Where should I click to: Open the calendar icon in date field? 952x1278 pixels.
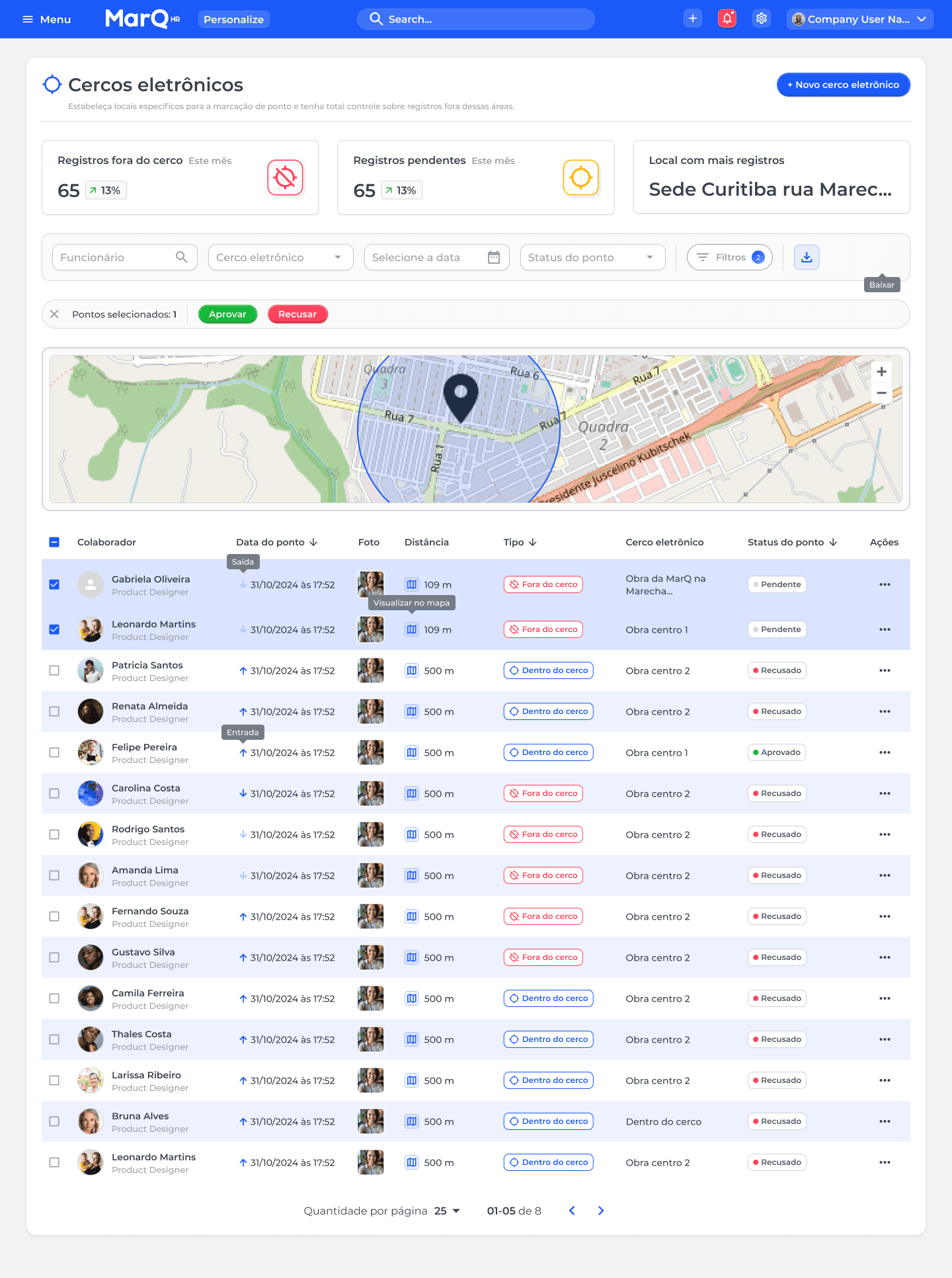(x=494, y=257)
